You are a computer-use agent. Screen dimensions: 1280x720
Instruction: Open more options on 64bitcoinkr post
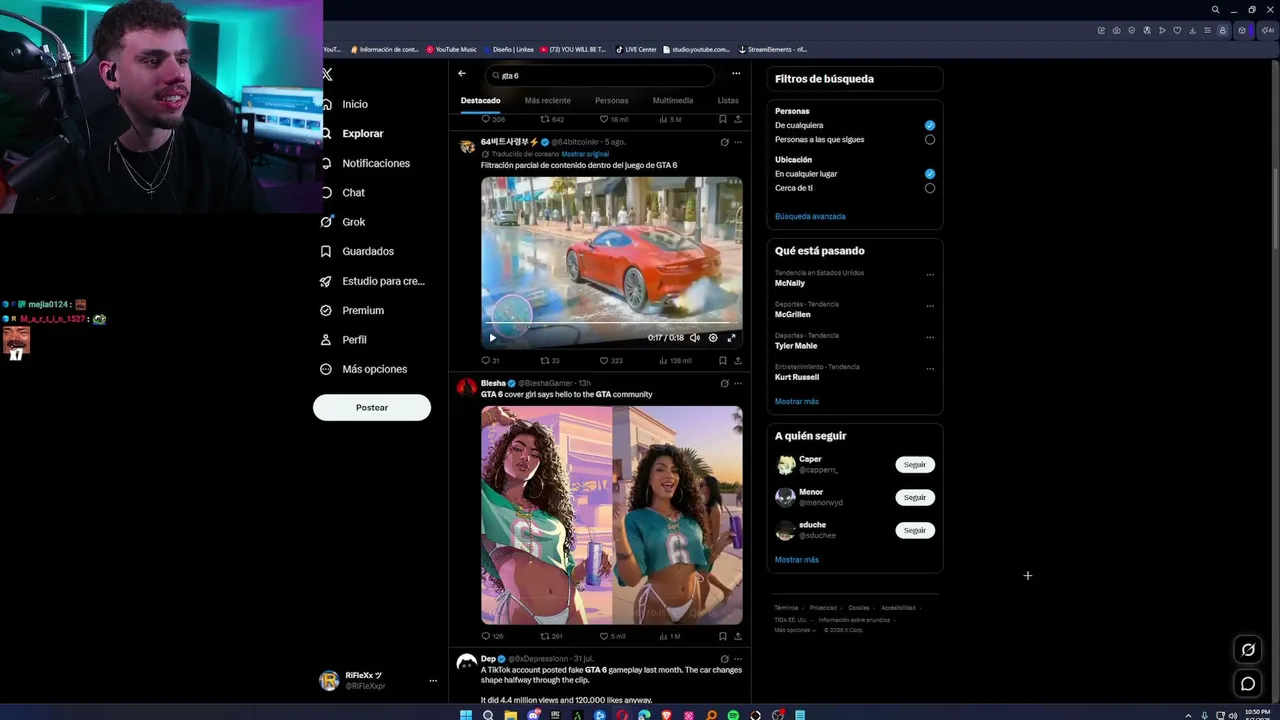tap(738, 142)
